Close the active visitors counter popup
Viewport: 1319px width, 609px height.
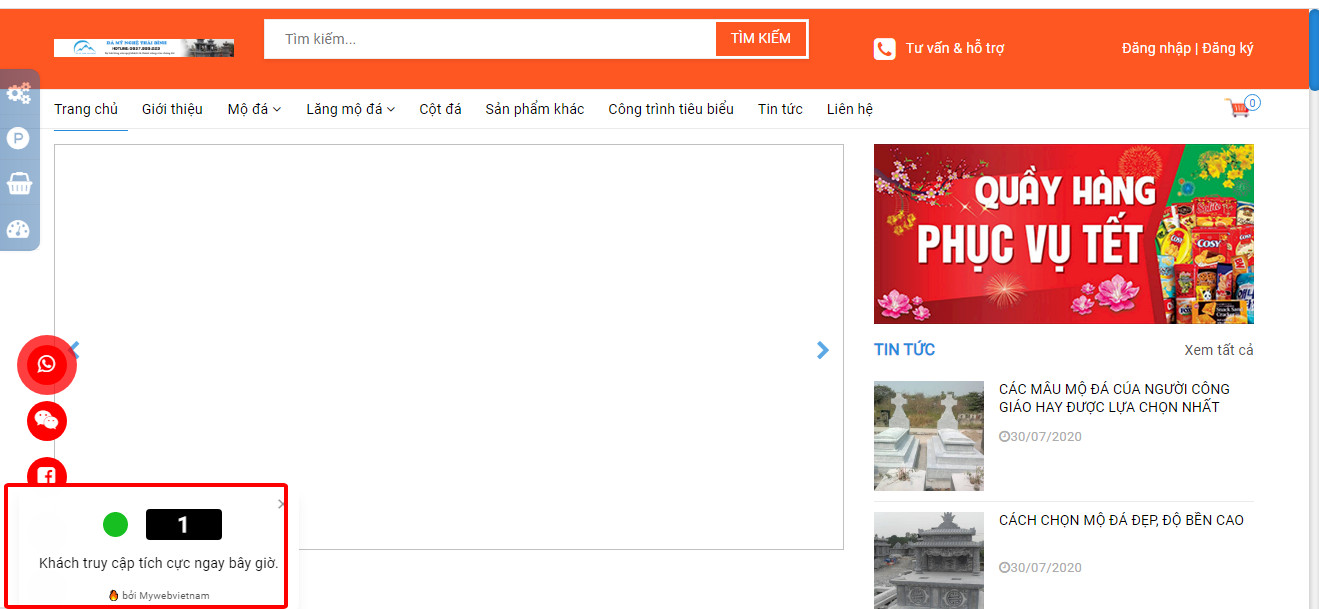pyautogui.click(x=281, y=504)
